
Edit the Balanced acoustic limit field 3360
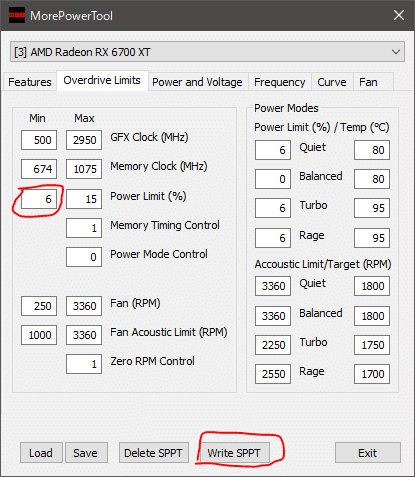(x=273, y=316)
